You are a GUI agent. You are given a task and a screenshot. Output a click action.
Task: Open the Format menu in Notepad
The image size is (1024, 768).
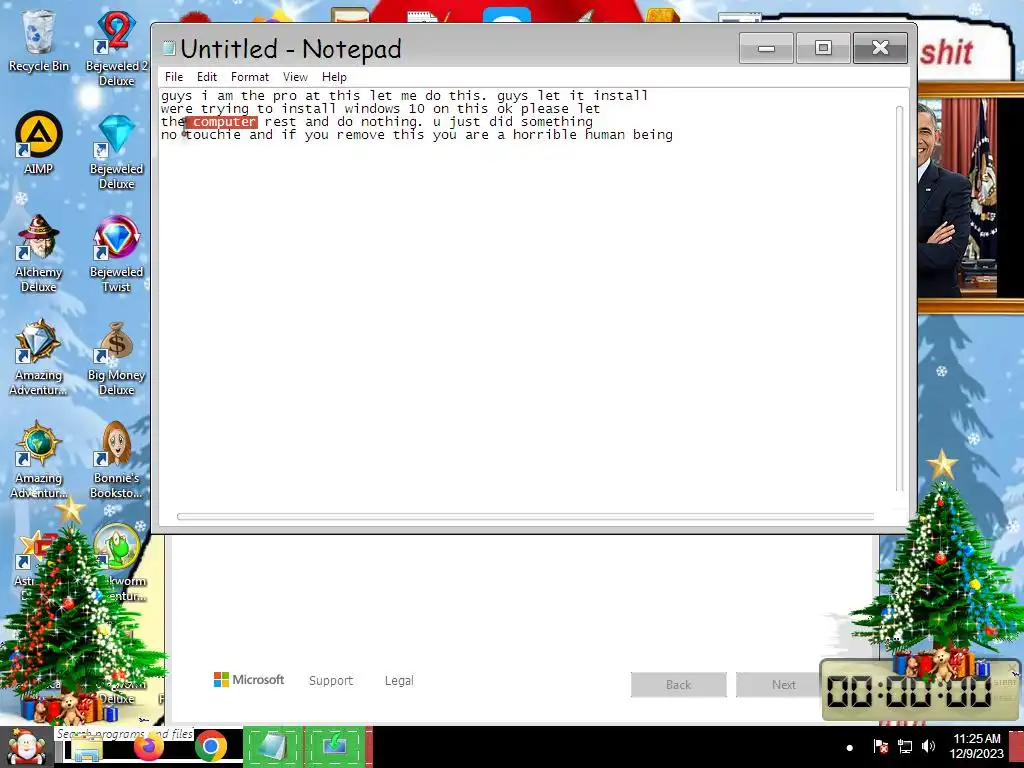(x=249, y=77)
